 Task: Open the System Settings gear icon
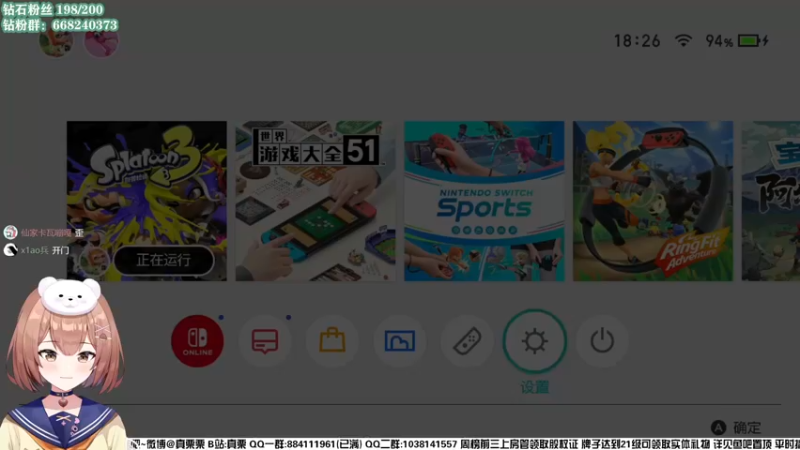click(x=534, y=341)
